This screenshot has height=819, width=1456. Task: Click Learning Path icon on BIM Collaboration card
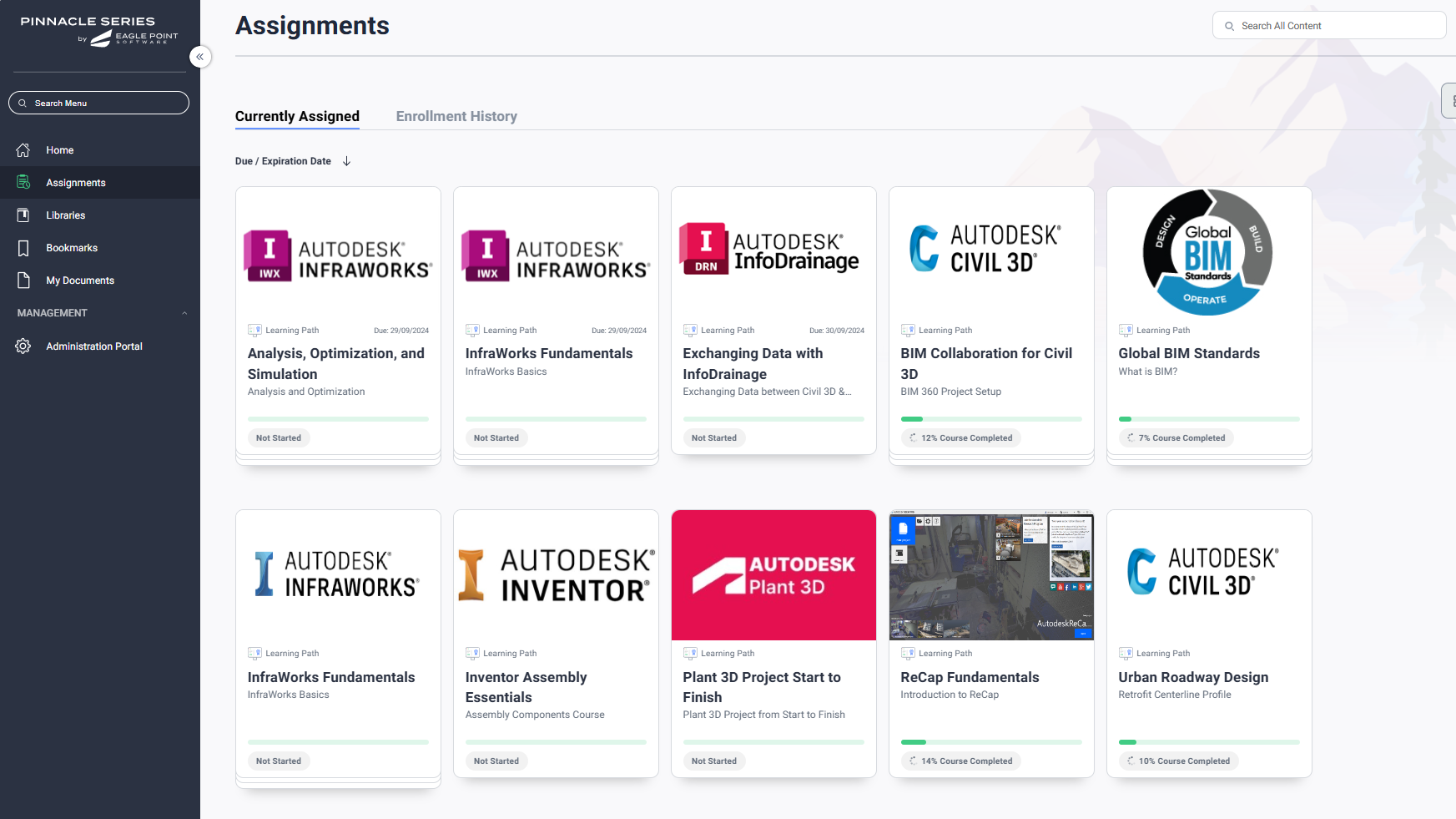(908, 331)
